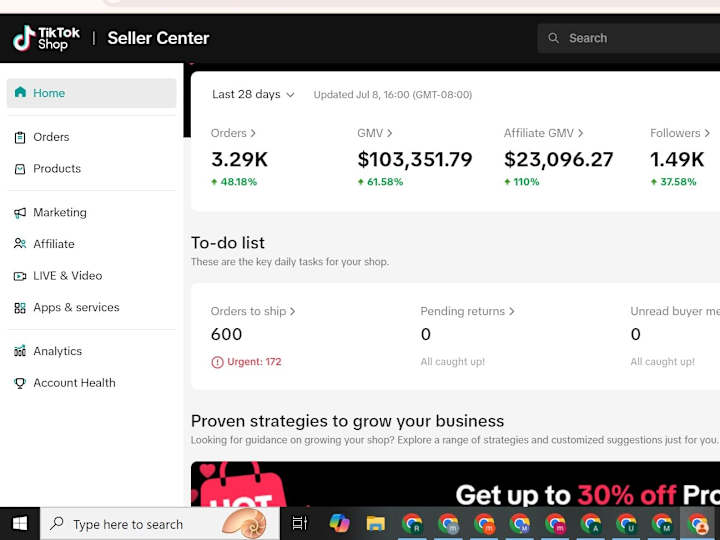
Task: Click the 61.58% GMV growth figure
Action: click(385, 182)
